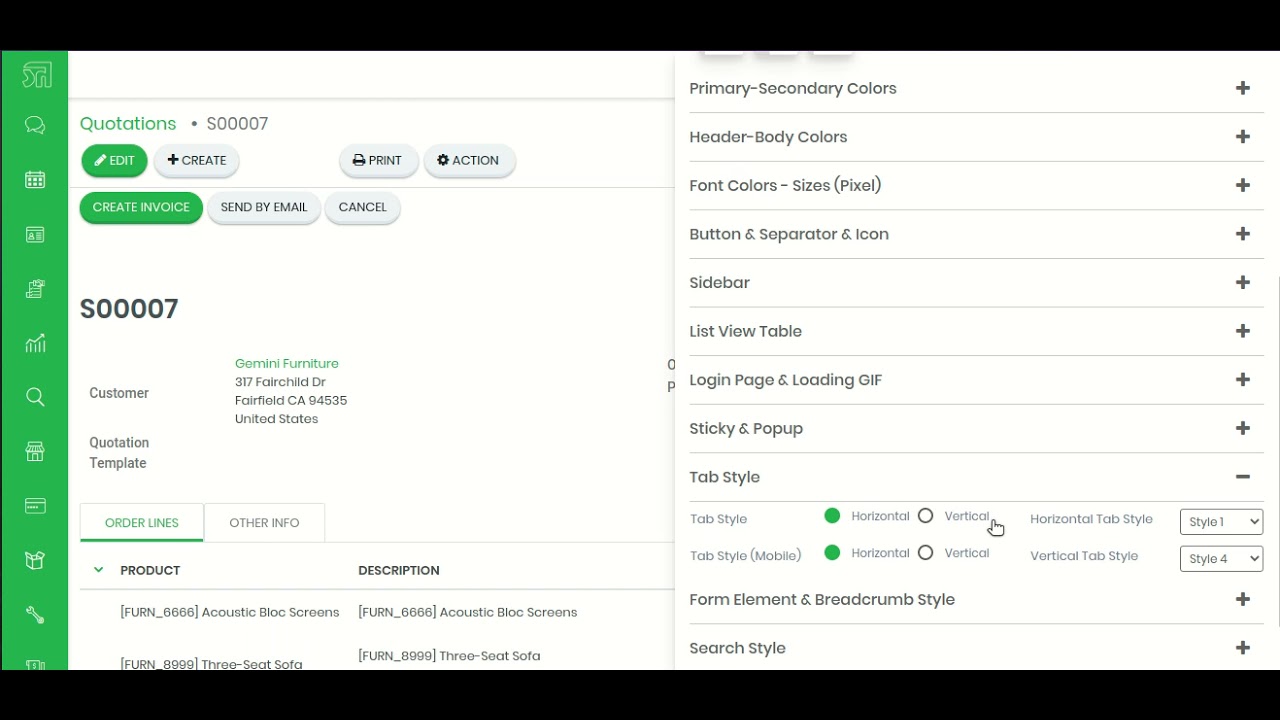Expand the Search Style section
Screen dimensions: 1280x720
coord(976,648)
